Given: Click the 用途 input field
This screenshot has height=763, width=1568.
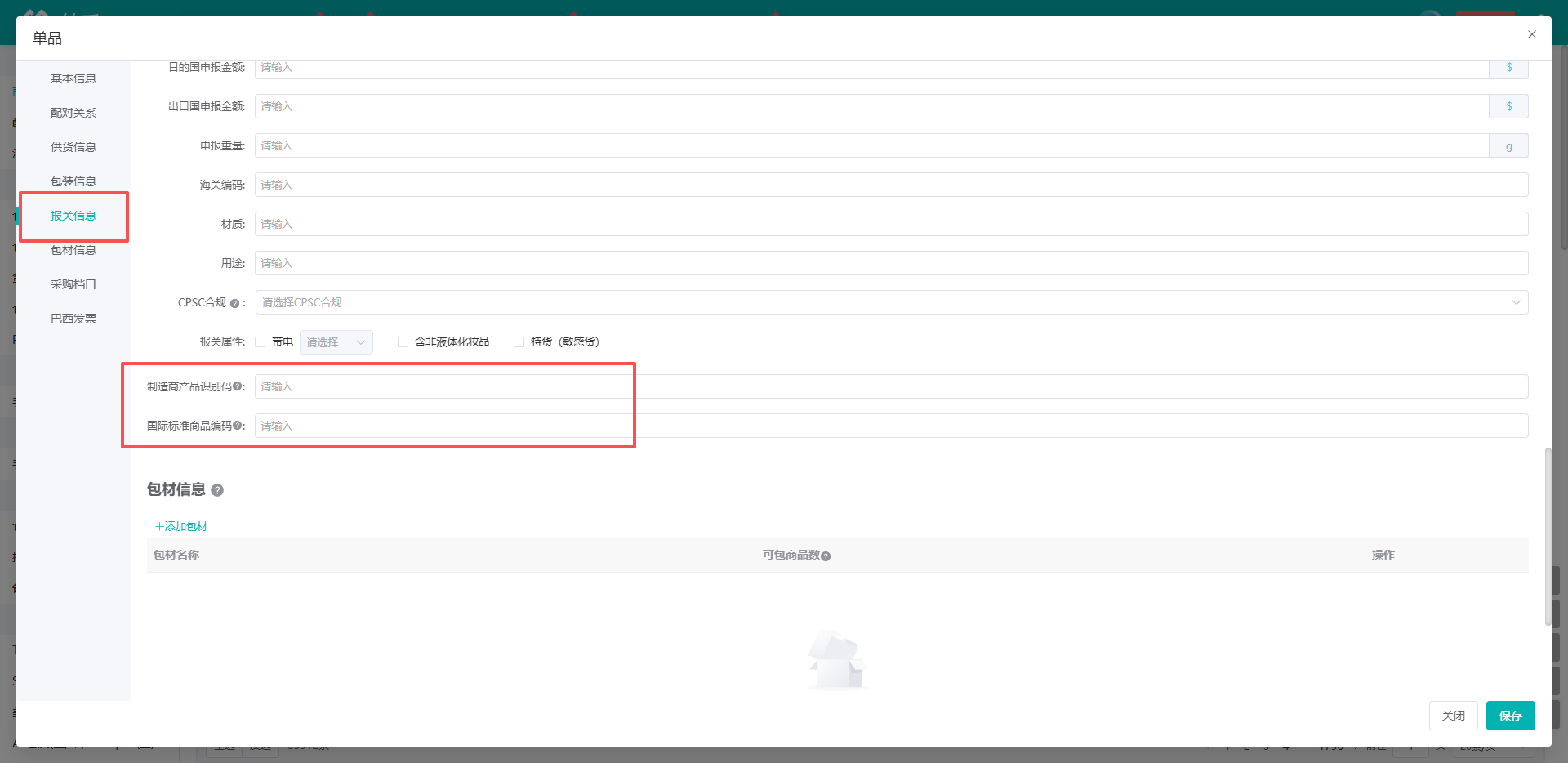Looking at the screenshot, I should [892, 263].
